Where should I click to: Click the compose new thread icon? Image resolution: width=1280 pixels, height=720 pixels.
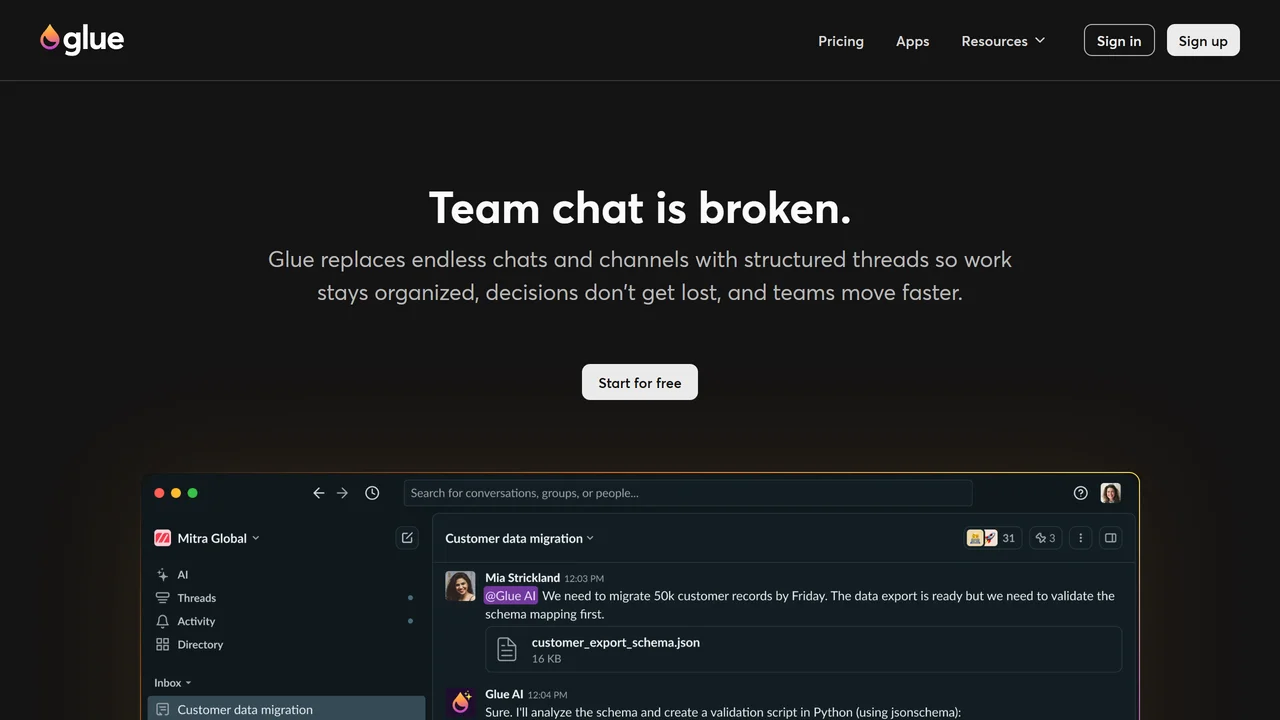(x=407, y=538)
